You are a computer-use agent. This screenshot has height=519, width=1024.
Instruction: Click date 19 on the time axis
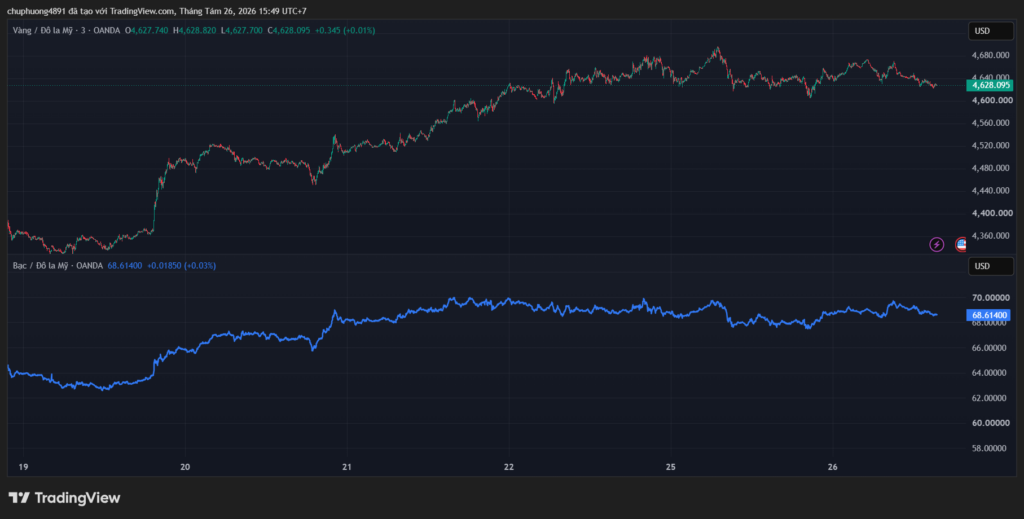(24, 467)
